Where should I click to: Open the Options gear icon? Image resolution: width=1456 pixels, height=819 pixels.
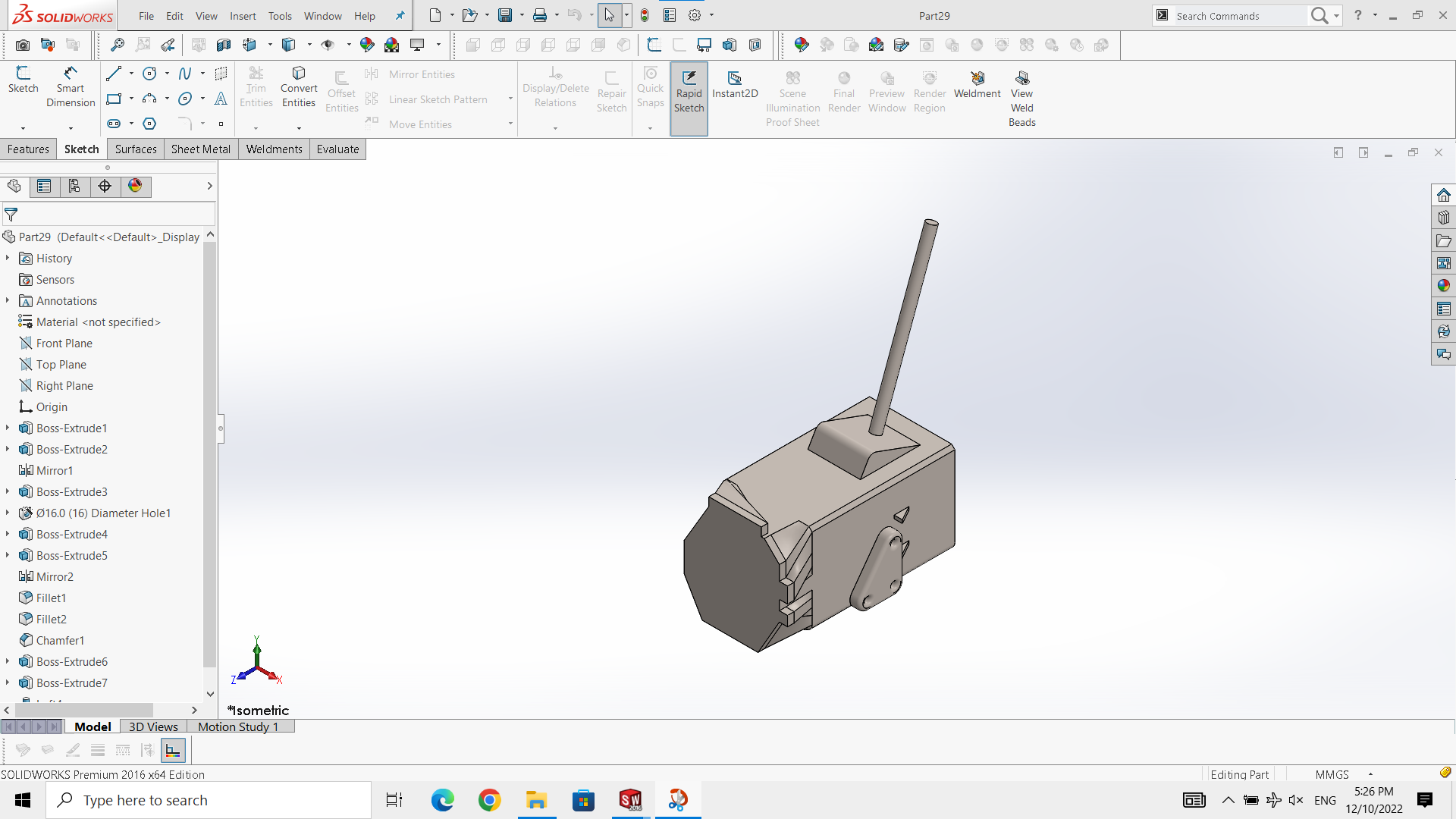click(695, 15)
